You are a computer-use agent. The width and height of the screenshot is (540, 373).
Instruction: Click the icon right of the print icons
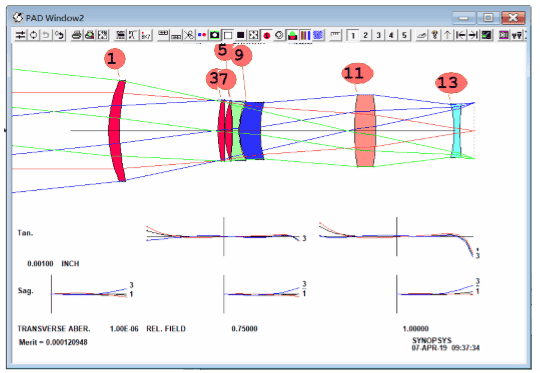pyautogui.click(x=102, y=35)
